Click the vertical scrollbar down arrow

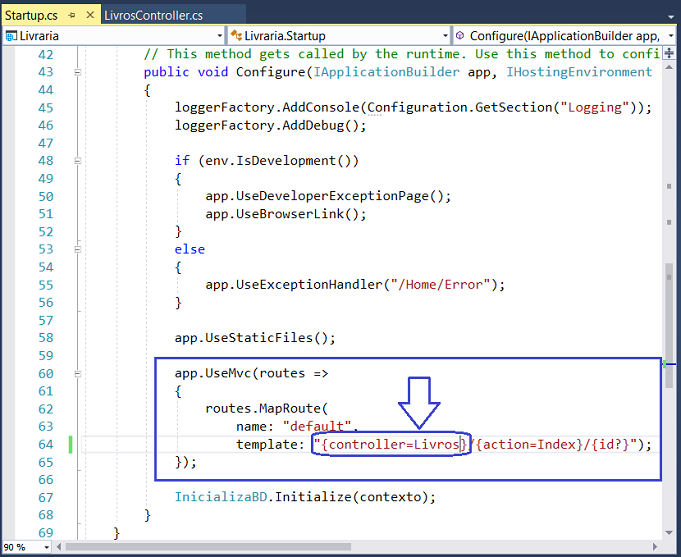click(x=669, y=533)
